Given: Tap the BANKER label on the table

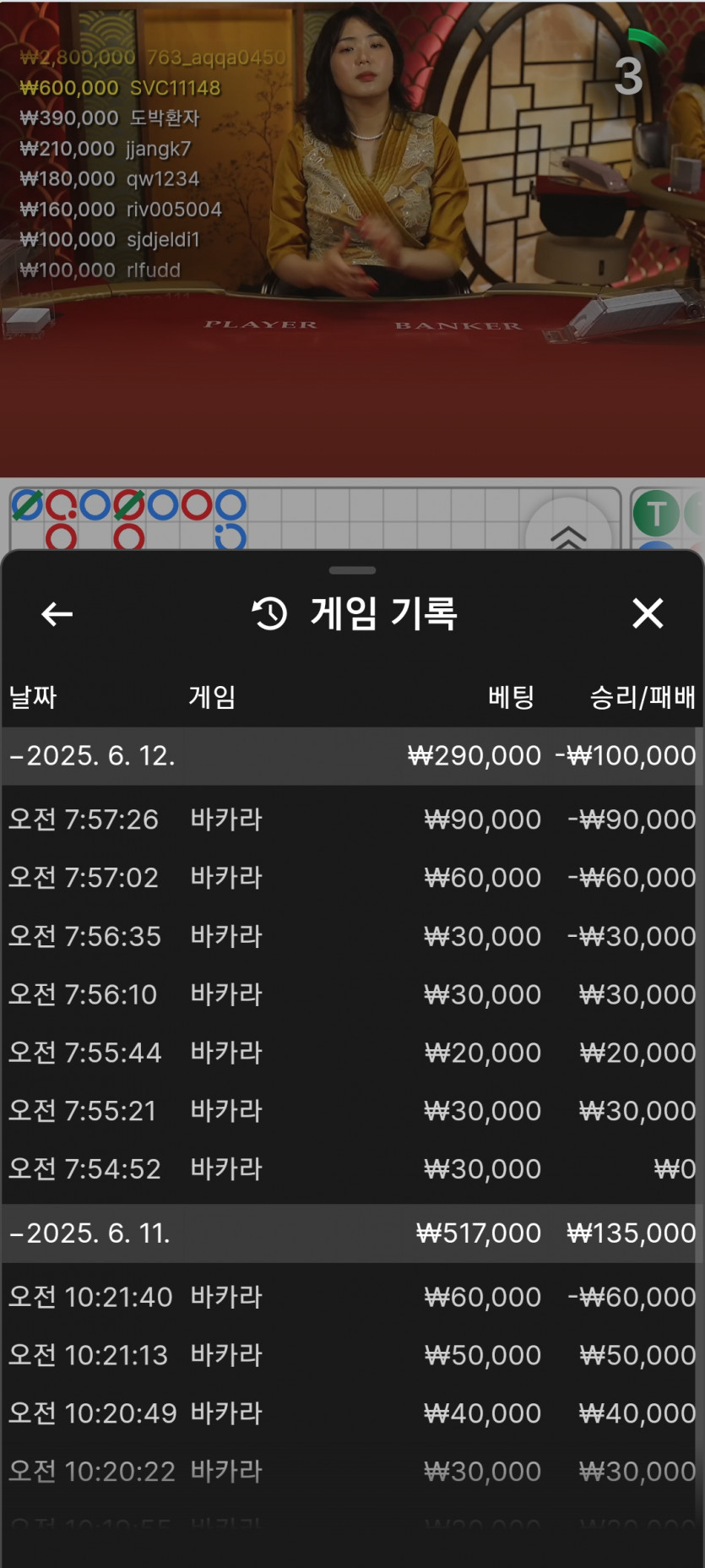Looking at the screenshot, I should click(458, 326).
